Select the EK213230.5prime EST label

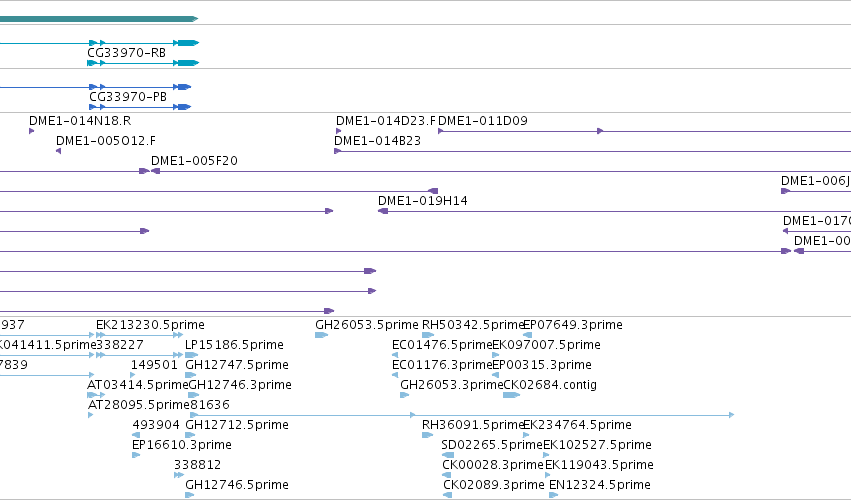150,325
